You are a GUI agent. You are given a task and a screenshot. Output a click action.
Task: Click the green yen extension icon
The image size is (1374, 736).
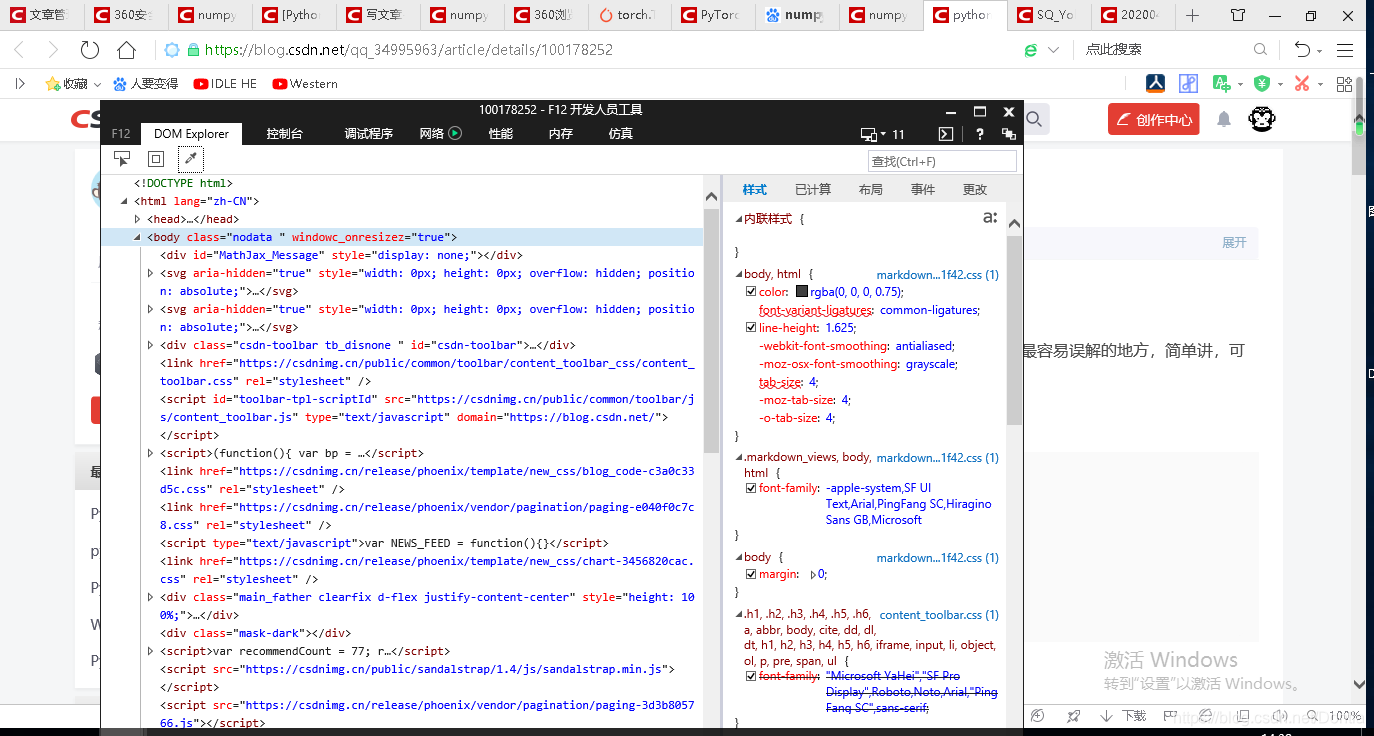(1262, 84)
